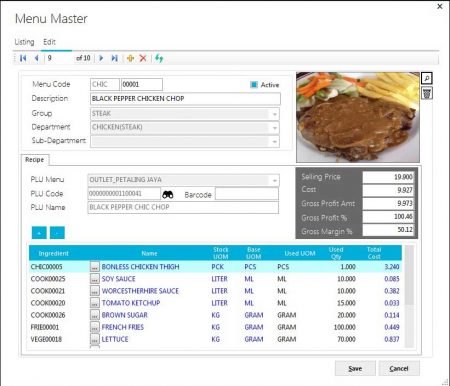This screenshot has height=386, width=450.
Task: Click the record number field showing 9
Action: point(60,58)
